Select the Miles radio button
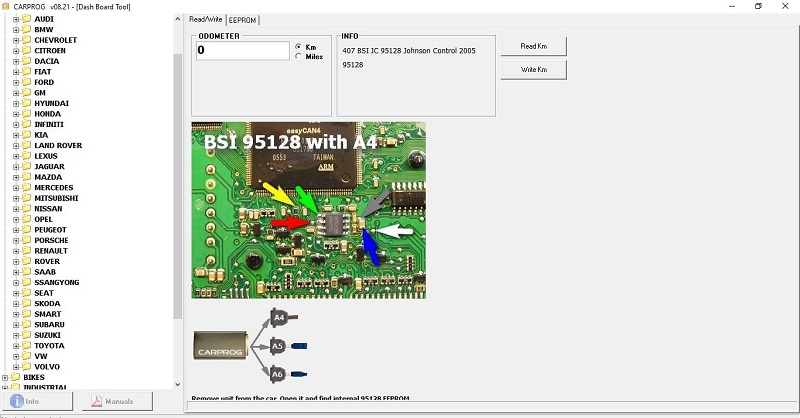Viewport: 800px width, 418px height. point(298,56)
